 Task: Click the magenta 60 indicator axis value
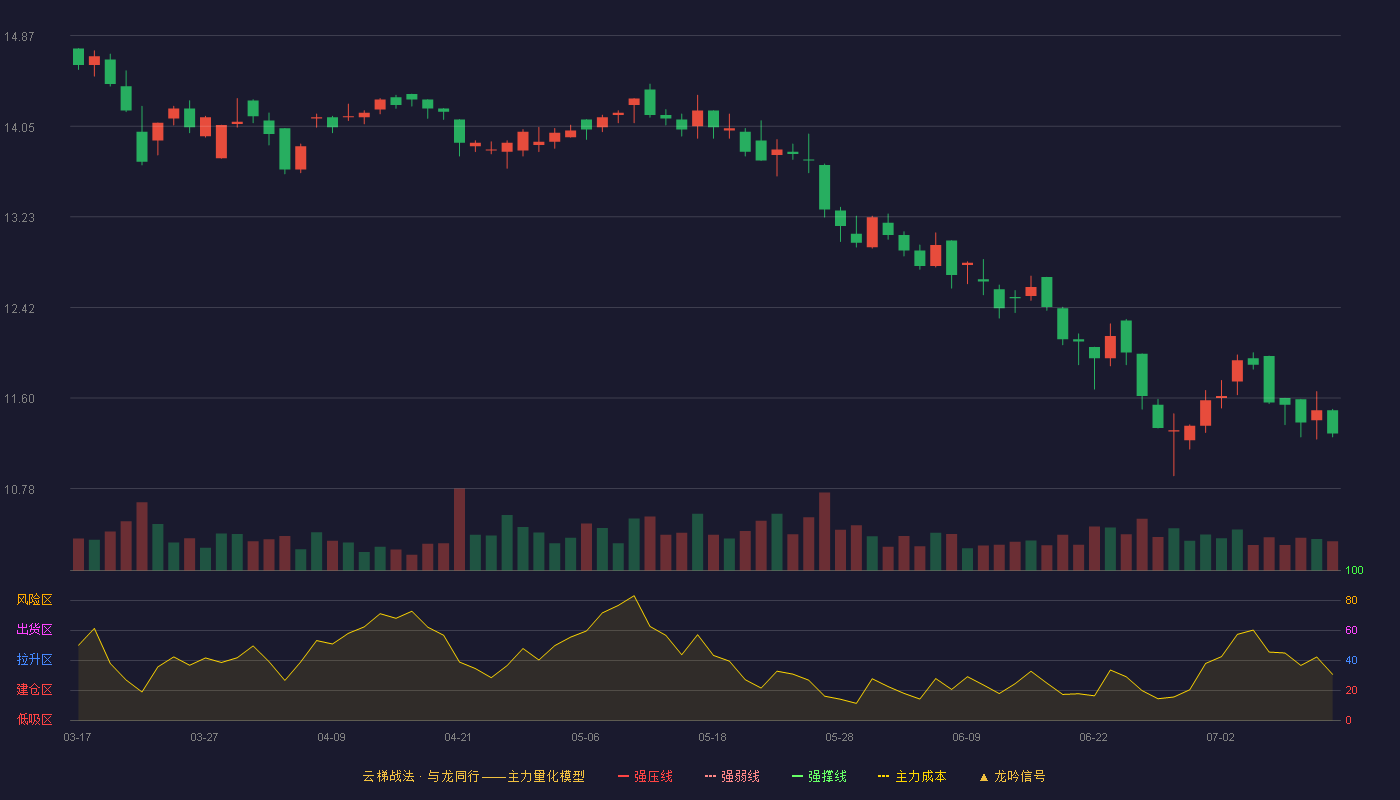click(1351, 631)
